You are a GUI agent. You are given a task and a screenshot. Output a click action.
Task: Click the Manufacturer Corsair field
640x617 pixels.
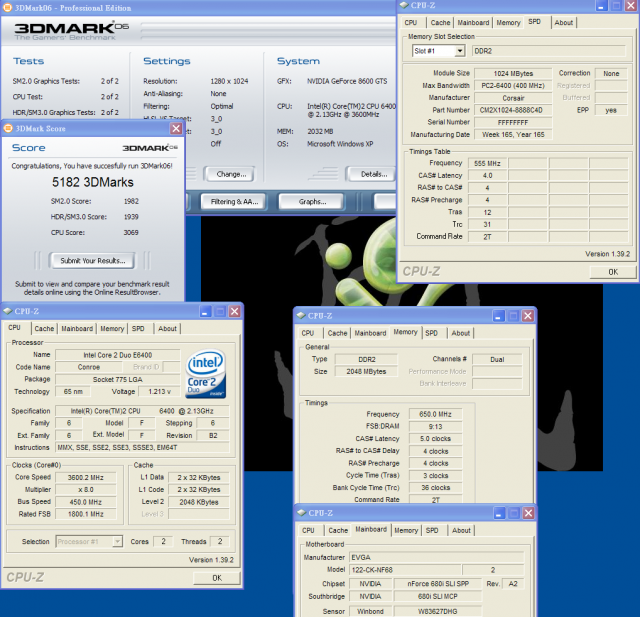(513, 98)
